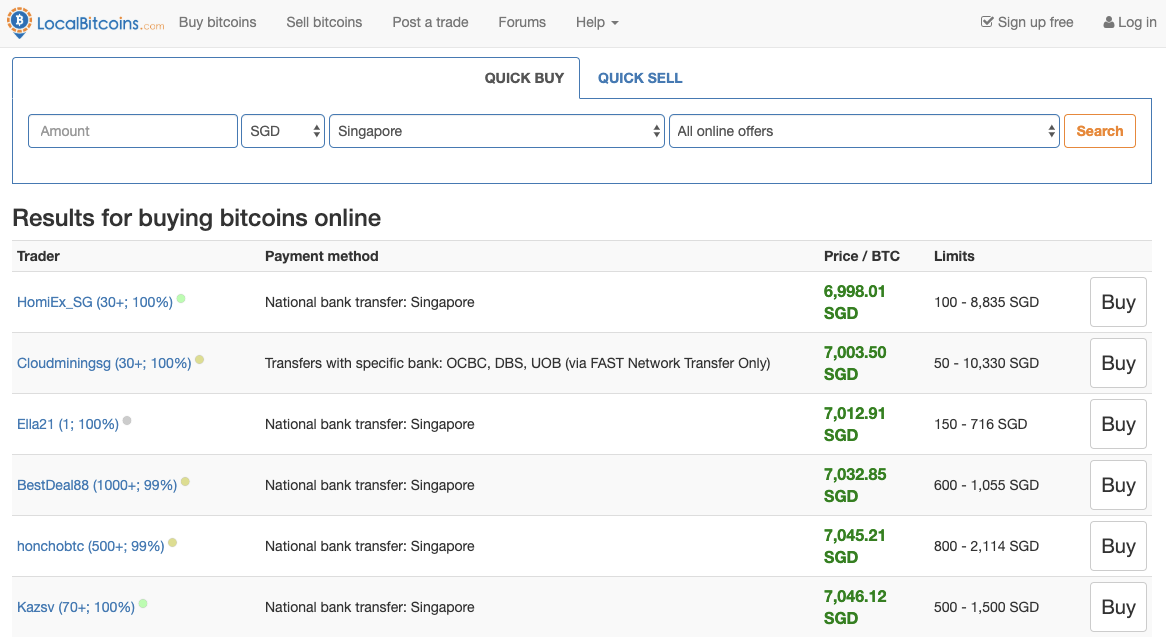
Task: Click HomiEx_SG online status dot
Action: [181, 299]
